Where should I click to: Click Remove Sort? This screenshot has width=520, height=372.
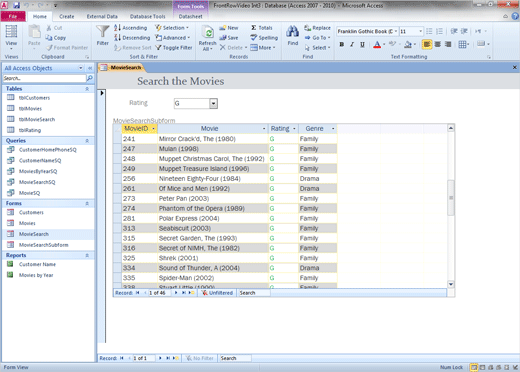click(133, 48)
